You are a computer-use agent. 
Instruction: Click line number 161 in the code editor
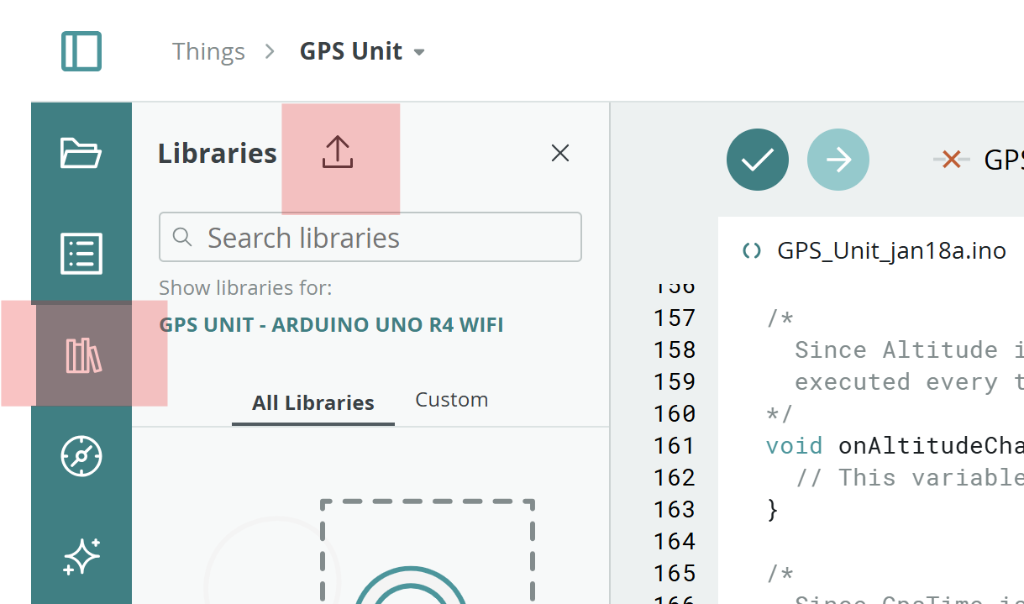[x=675, y=445]
